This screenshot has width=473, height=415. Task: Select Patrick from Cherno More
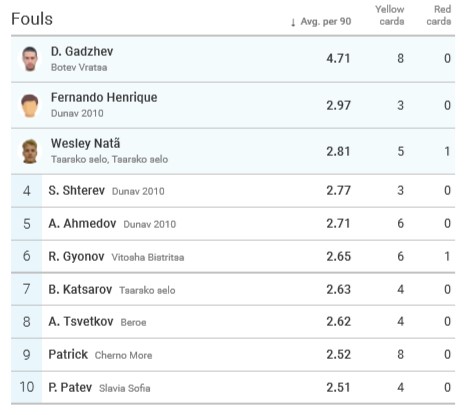click(x=68, y=354)
